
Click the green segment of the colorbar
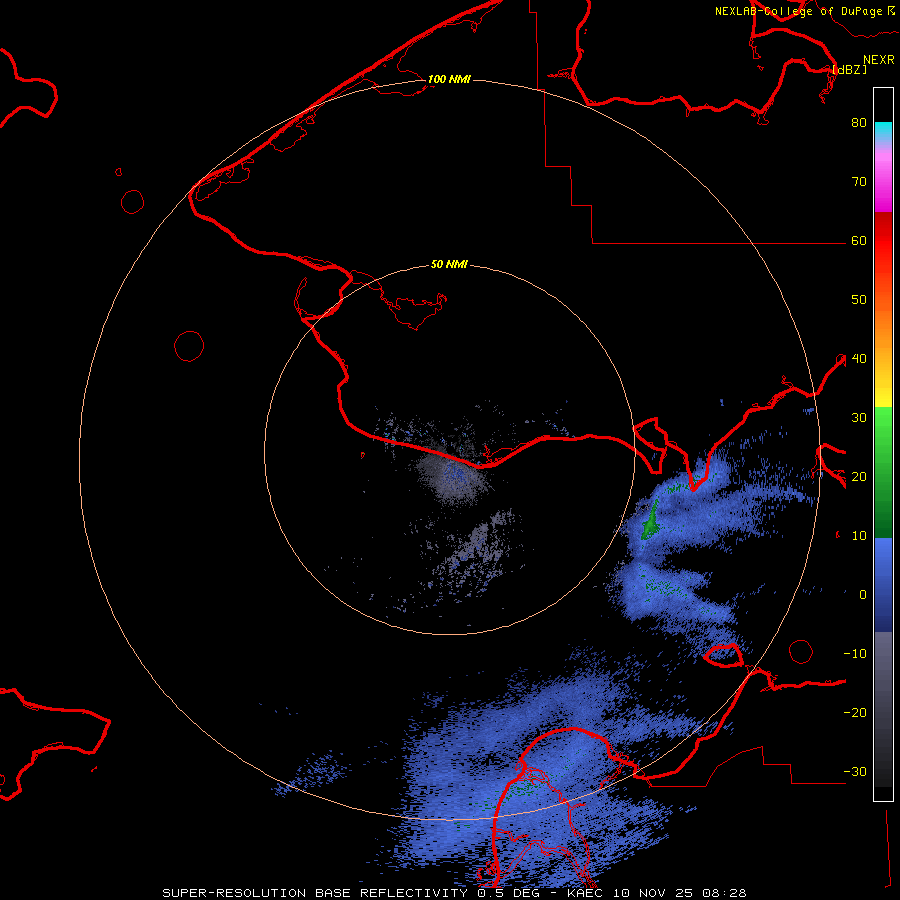883,472
